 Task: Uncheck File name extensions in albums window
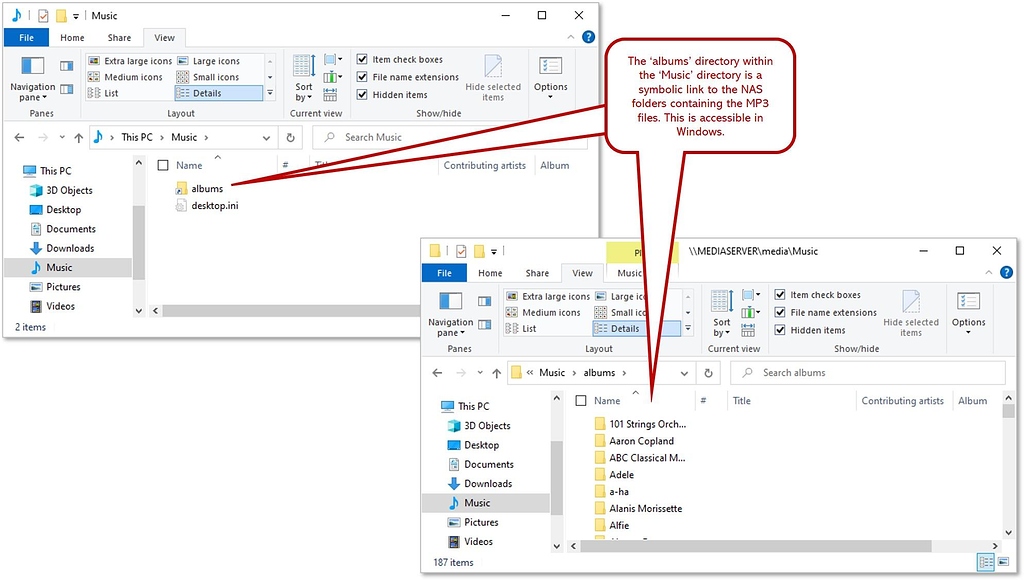[x=780, y=313]
